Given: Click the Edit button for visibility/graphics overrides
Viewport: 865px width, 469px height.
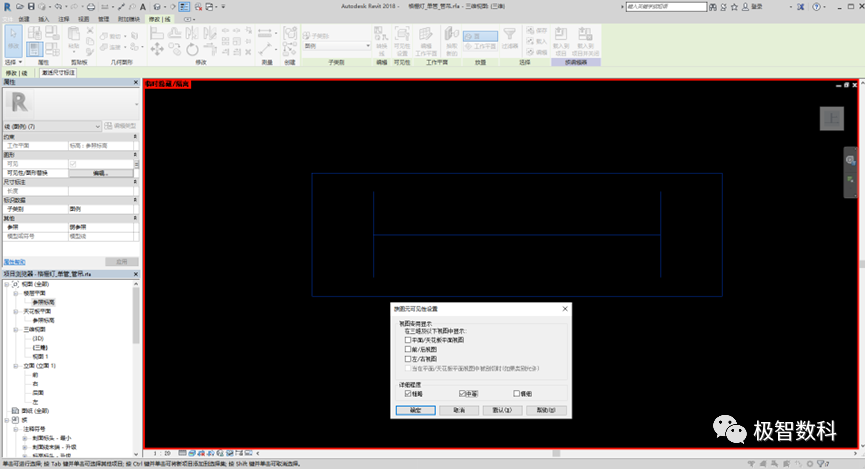Looking at the screenshot, I should (100, 173).
